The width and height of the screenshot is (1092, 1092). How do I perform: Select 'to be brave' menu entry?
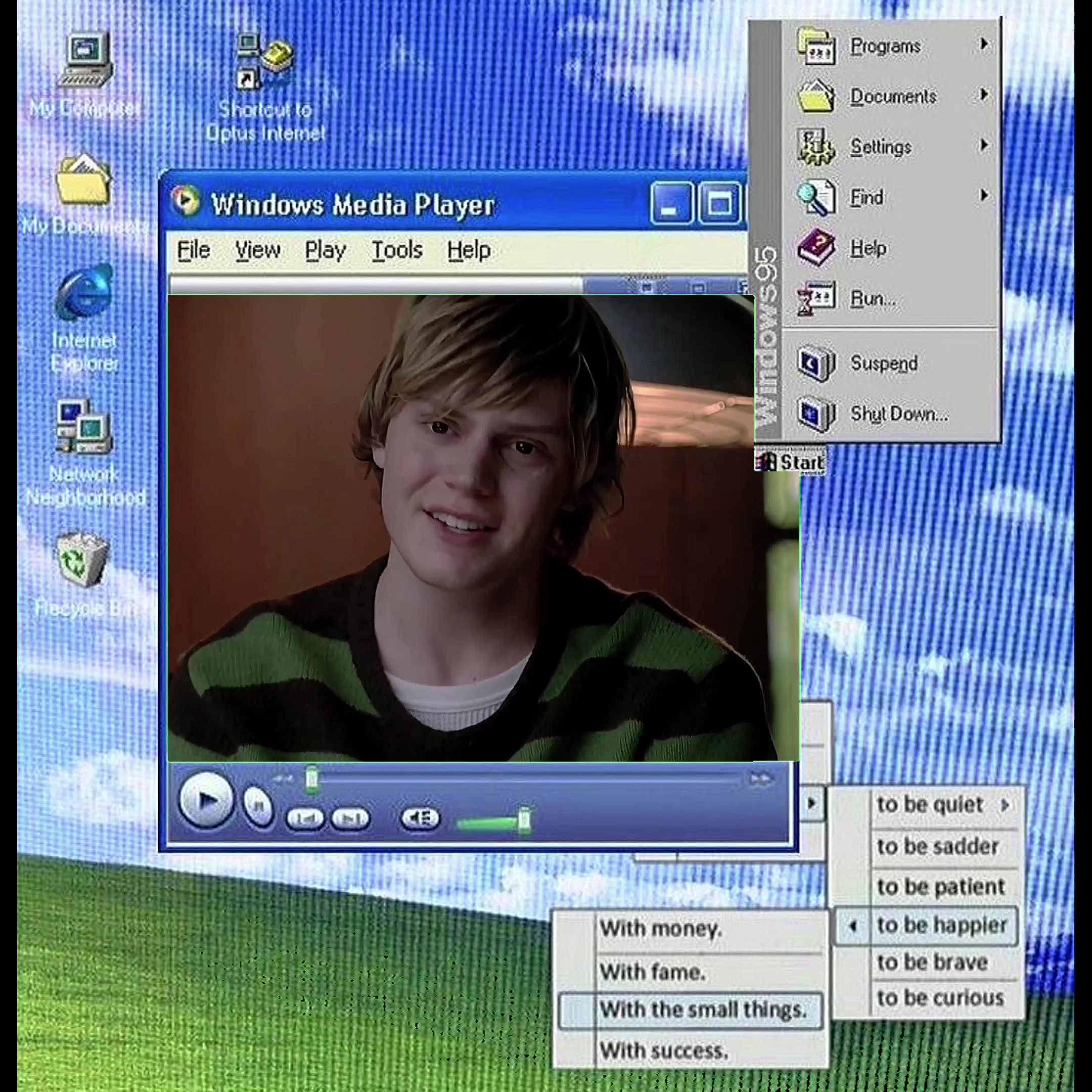pyautogui.click(x=932, y=962)
